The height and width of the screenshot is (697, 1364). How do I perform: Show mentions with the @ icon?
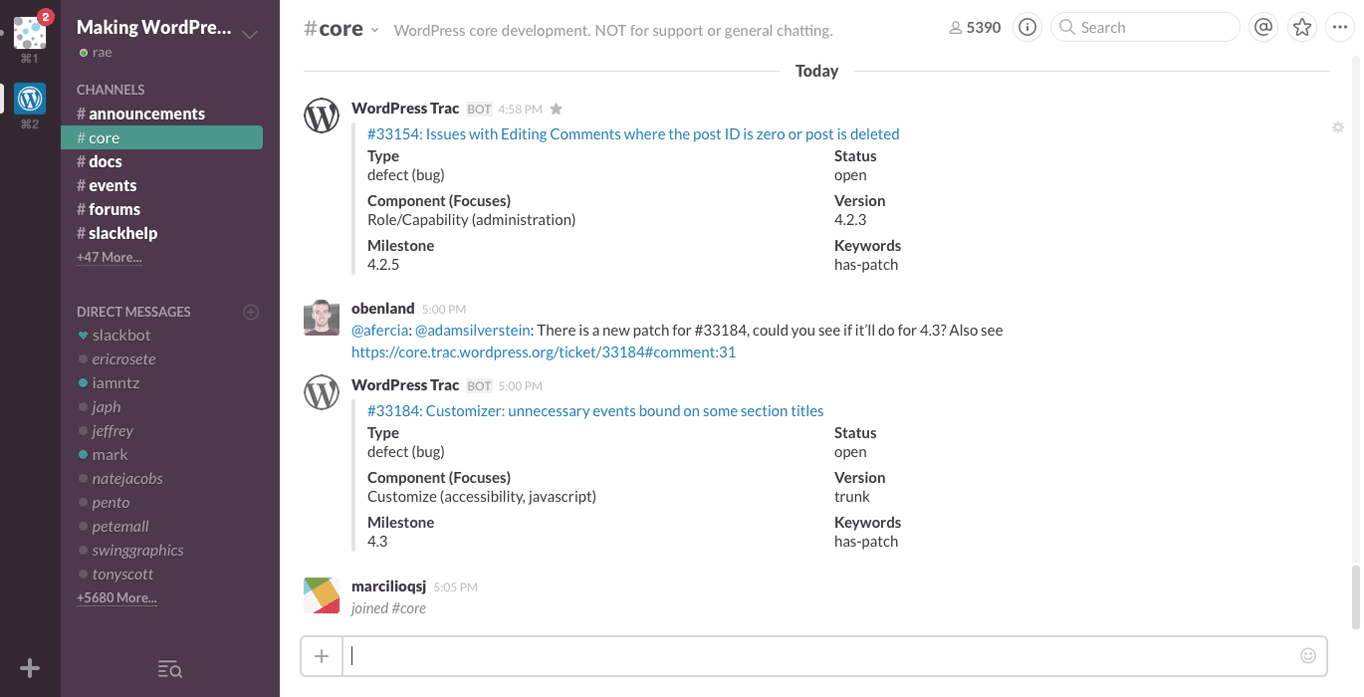1264,27
